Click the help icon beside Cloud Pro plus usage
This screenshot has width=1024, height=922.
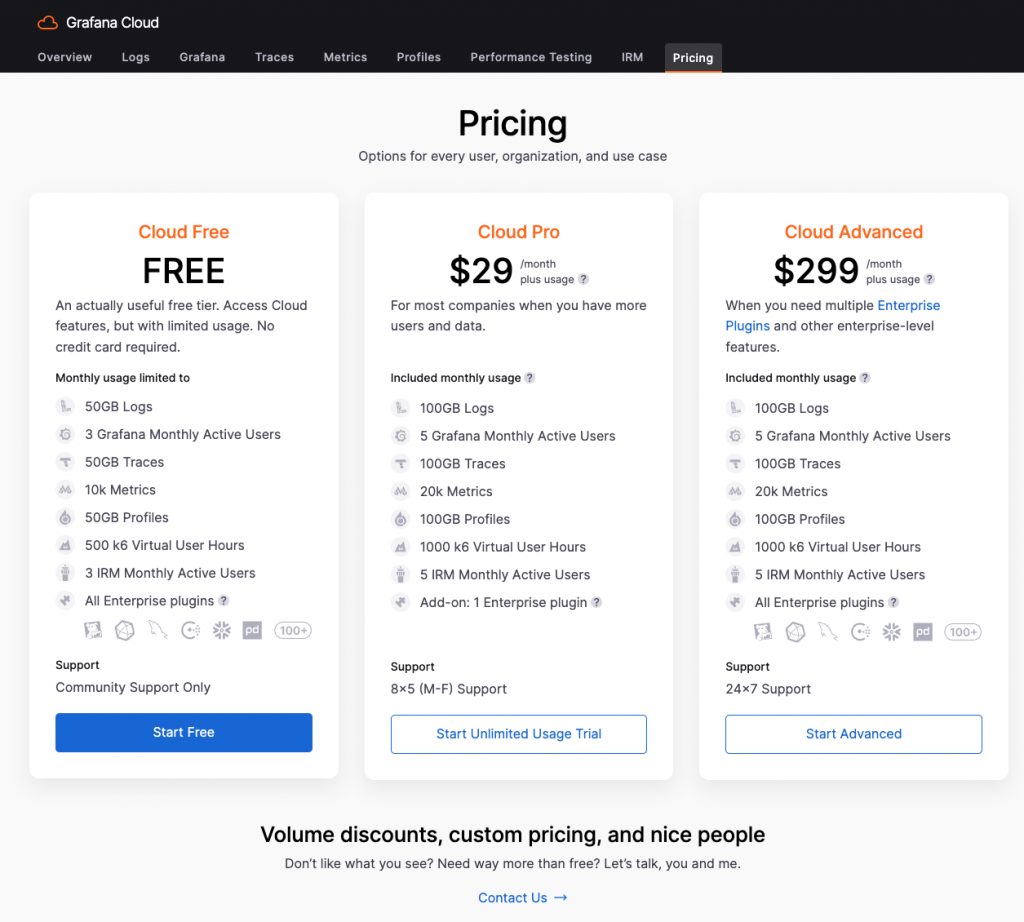coord(583,279)
